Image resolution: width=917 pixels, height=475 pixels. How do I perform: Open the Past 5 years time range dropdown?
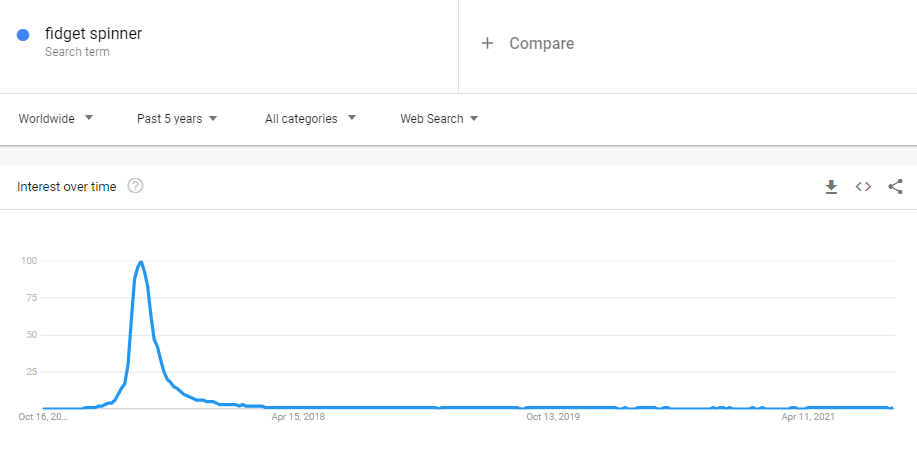point(177,119)
